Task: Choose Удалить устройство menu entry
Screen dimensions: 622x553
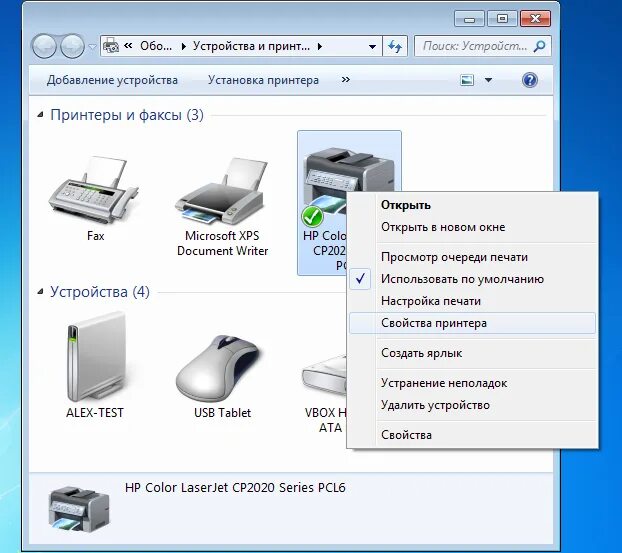Action: coord(472,405)
